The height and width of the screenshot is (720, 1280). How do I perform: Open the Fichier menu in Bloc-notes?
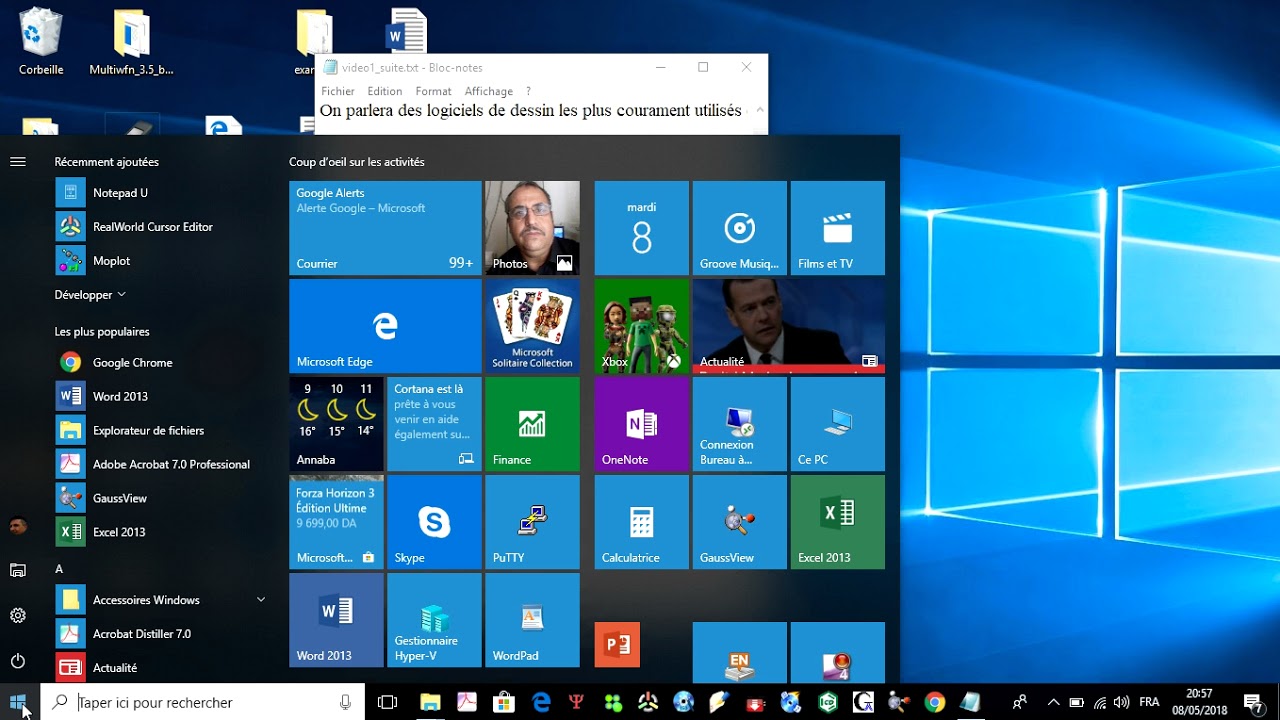pyautogui.click(x=338, y=91)
